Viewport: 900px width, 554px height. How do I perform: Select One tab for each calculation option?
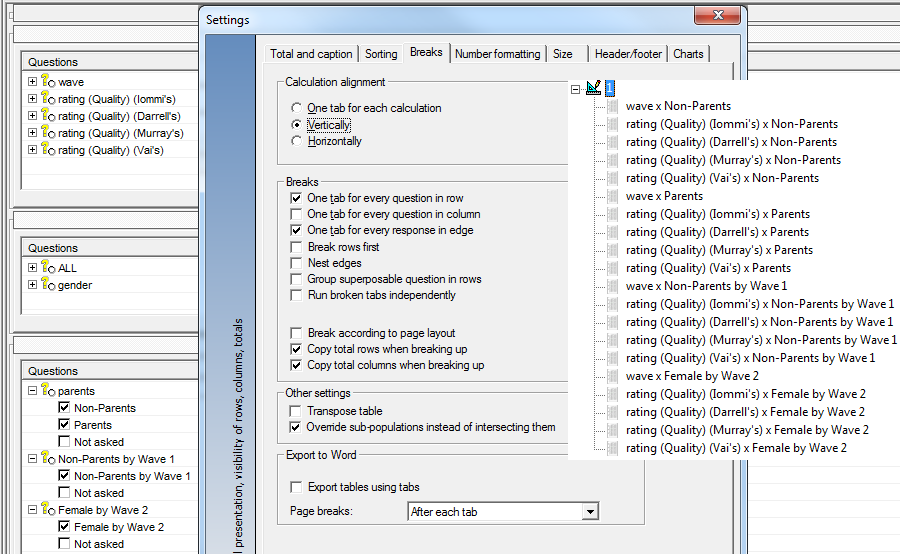point(296,108)
